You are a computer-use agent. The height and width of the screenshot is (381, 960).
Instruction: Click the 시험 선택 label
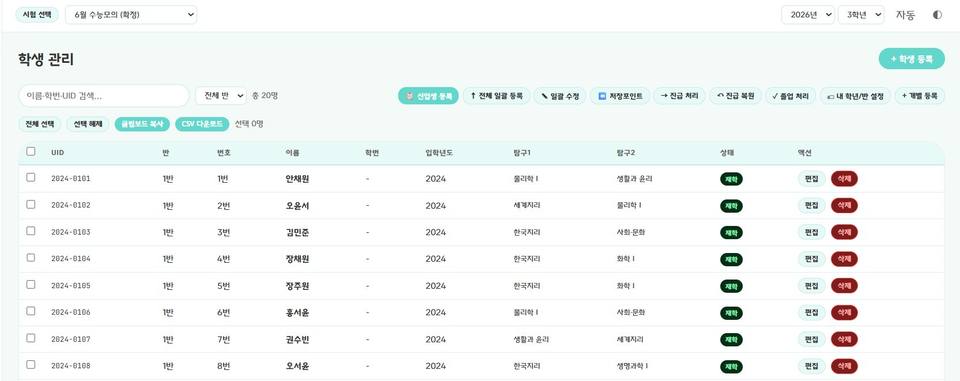click(x=37, y=15)
